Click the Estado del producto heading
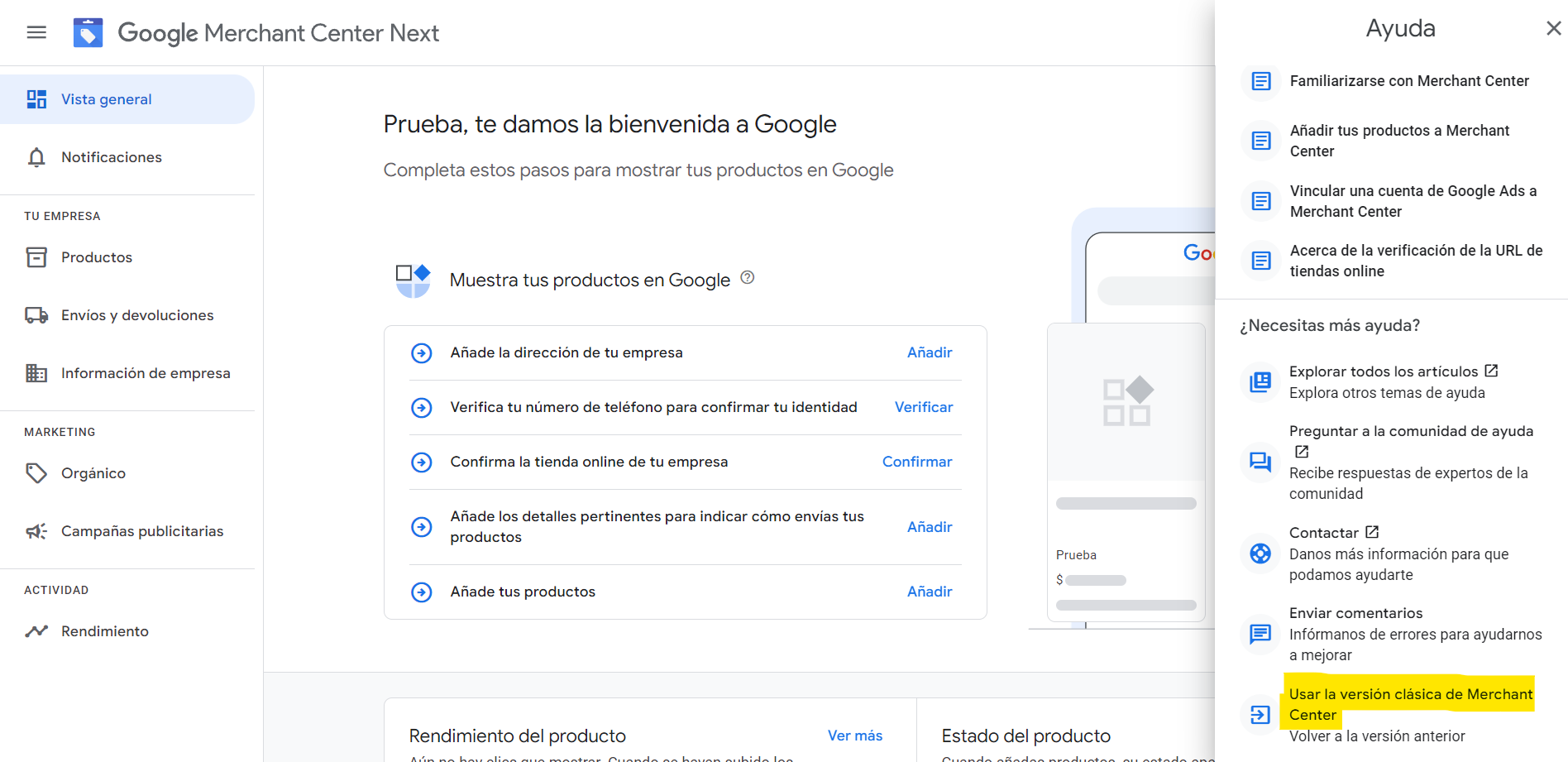Image resolution: width=1568 pixels, height=762 pixels. (1025, 736)
